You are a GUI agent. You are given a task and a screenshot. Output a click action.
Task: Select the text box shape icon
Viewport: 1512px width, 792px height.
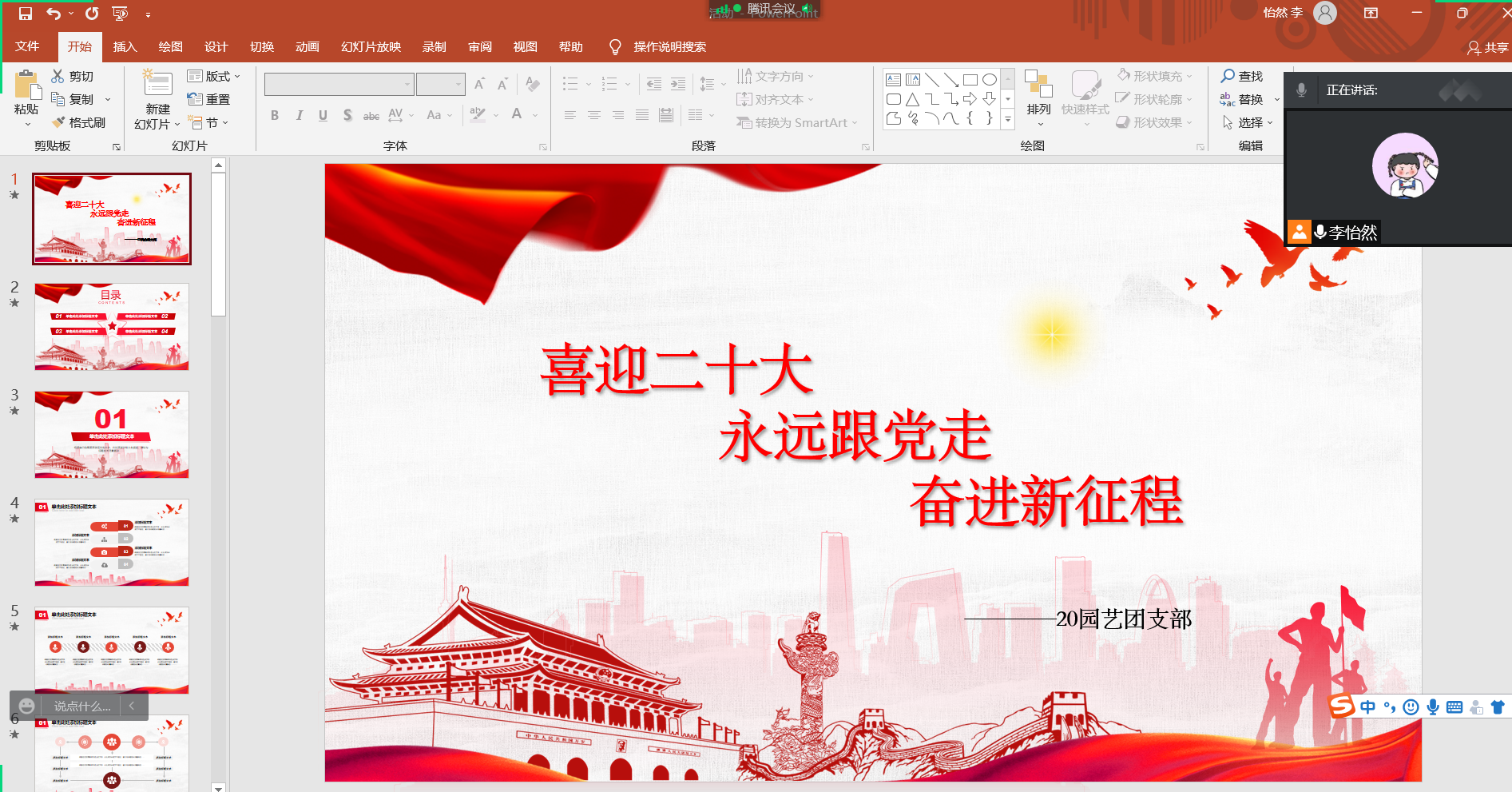894,79
